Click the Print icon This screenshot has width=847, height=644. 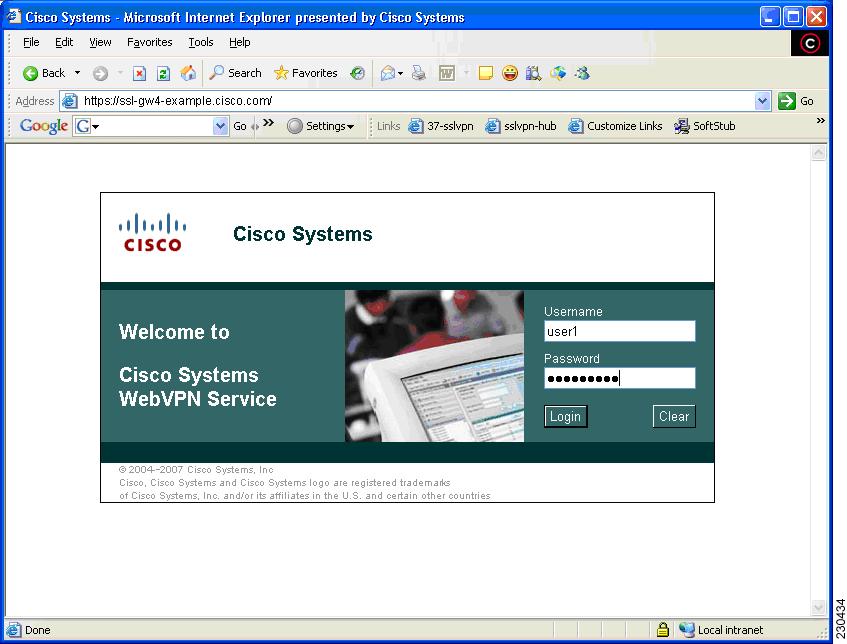[x=419, y=73]
